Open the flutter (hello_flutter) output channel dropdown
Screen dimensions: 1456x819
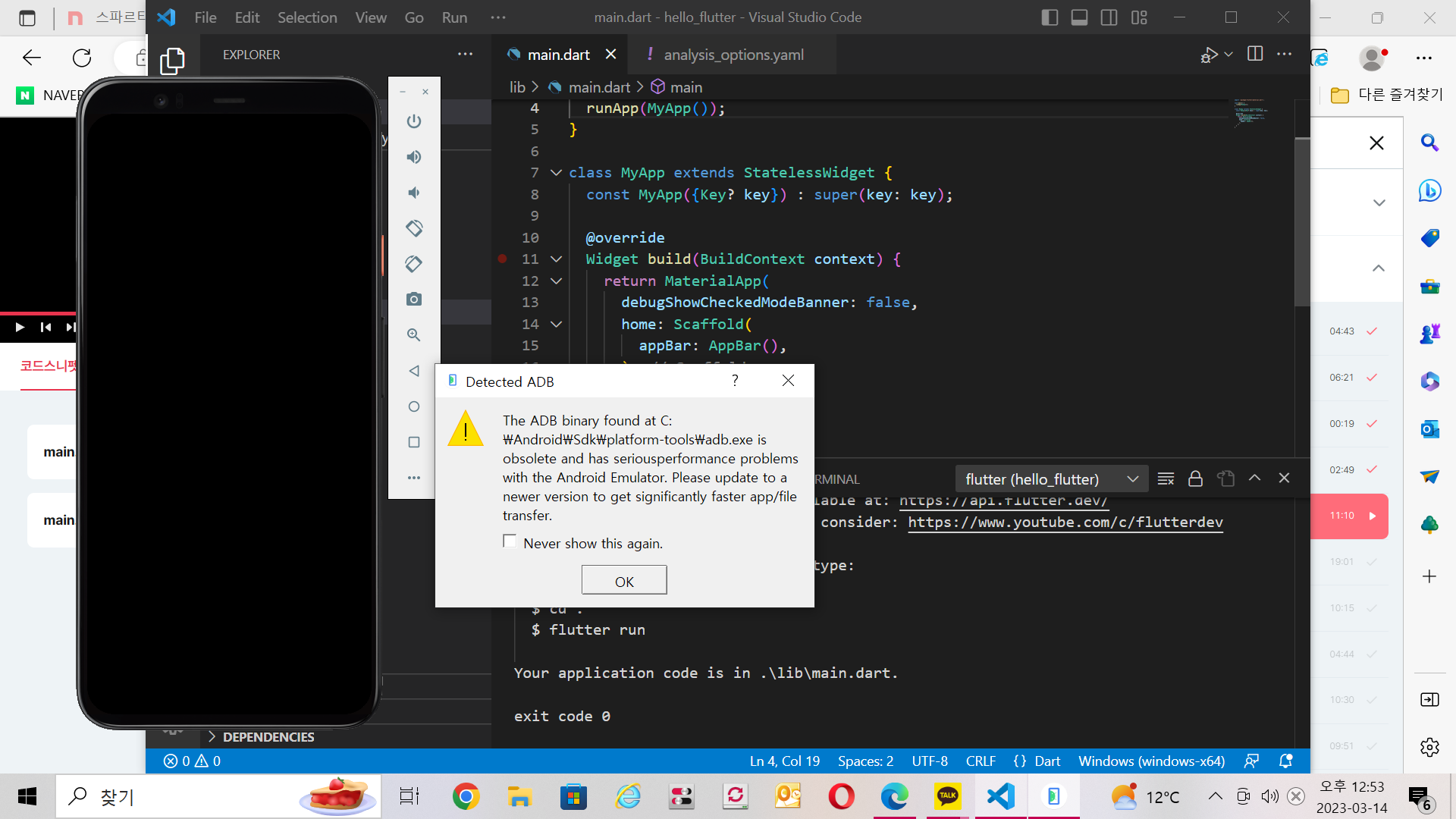click(1052, 479)
